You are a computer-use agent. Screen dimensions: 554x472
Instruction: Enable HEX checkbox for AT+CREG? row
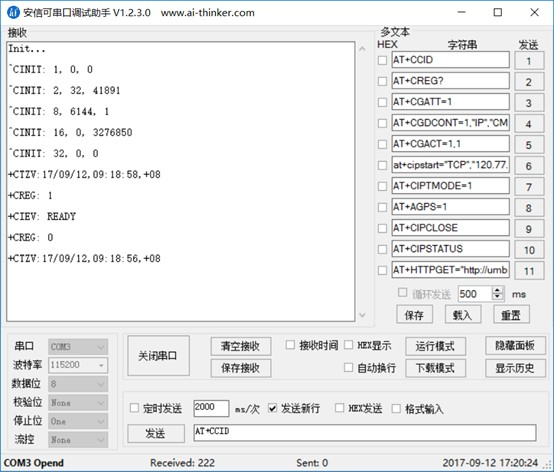tap(382, 81)
